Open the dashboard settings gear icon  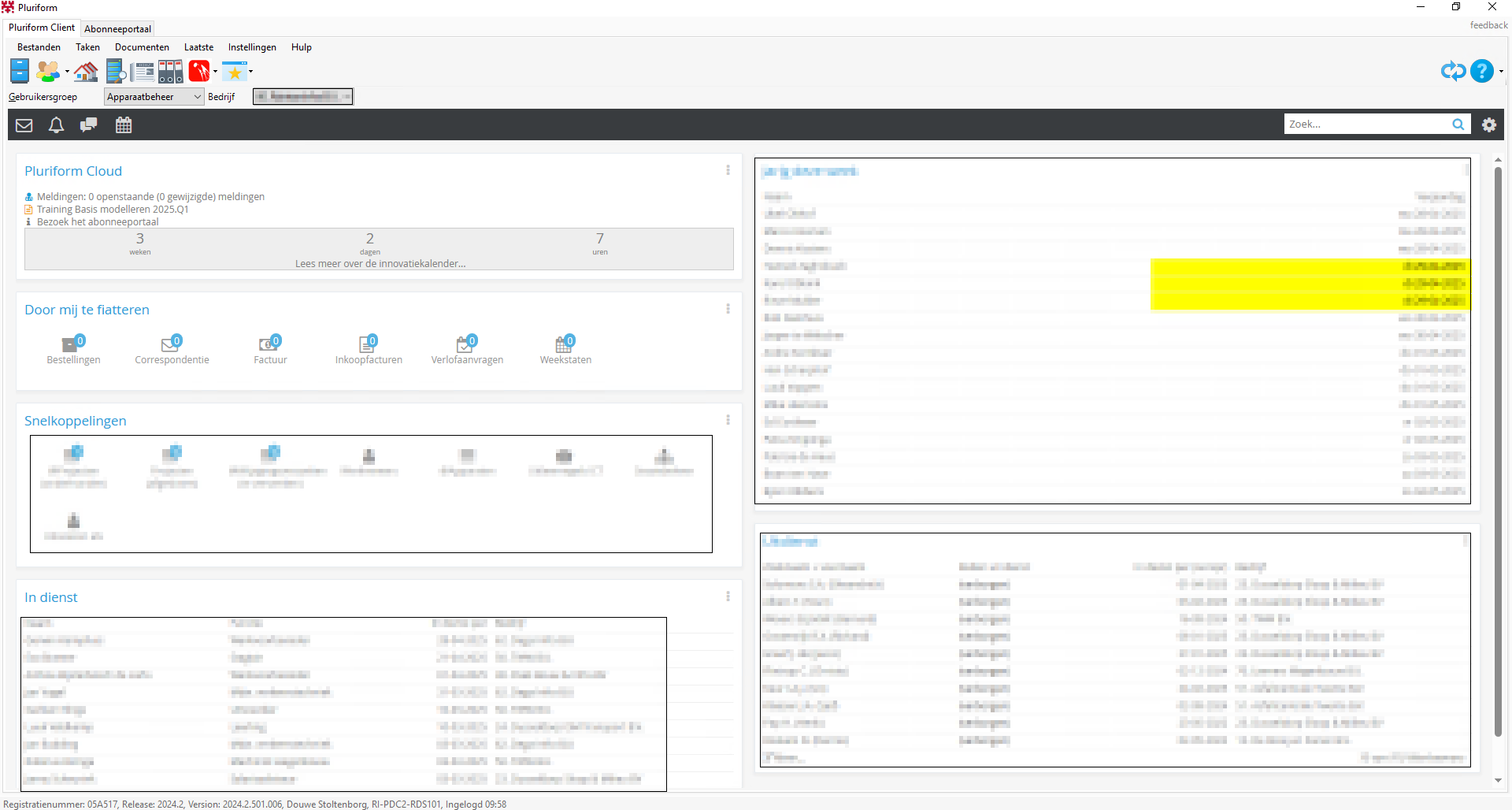pyautogui.click(x=1489, y=124)
